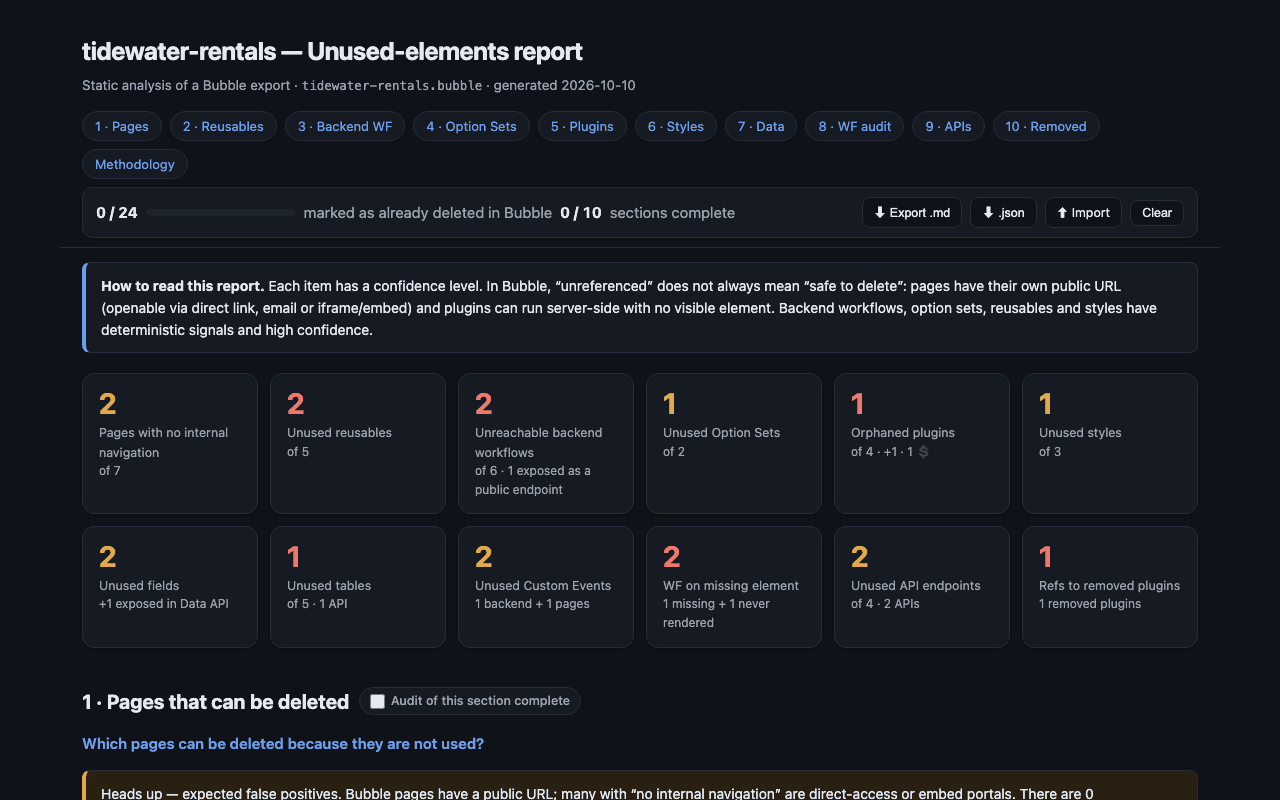1280x800 pixels.
Task: Click the paid-plugin dollar icon
Action: (x=923, y=452)
